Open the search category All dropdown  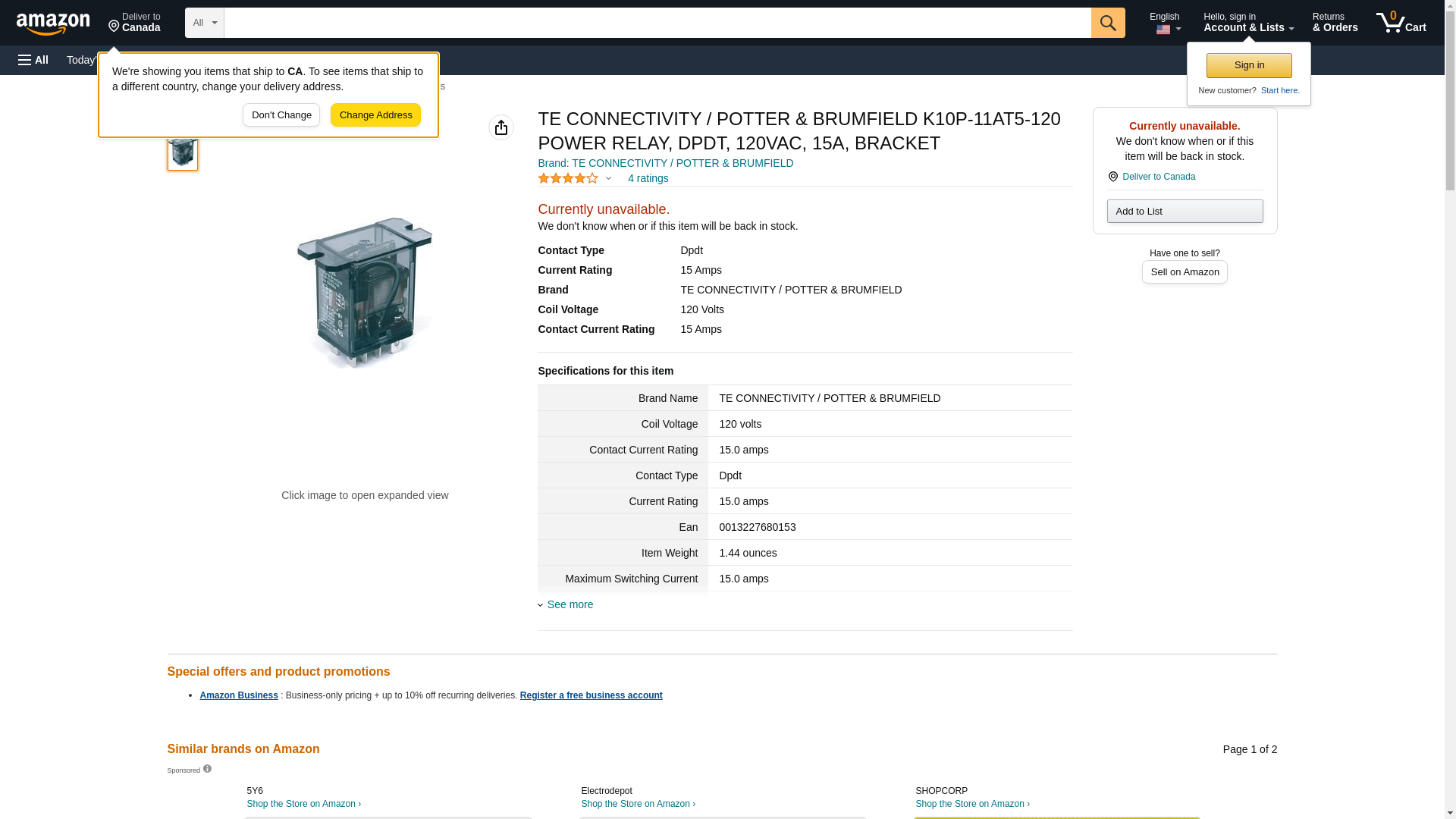[204, 23]
